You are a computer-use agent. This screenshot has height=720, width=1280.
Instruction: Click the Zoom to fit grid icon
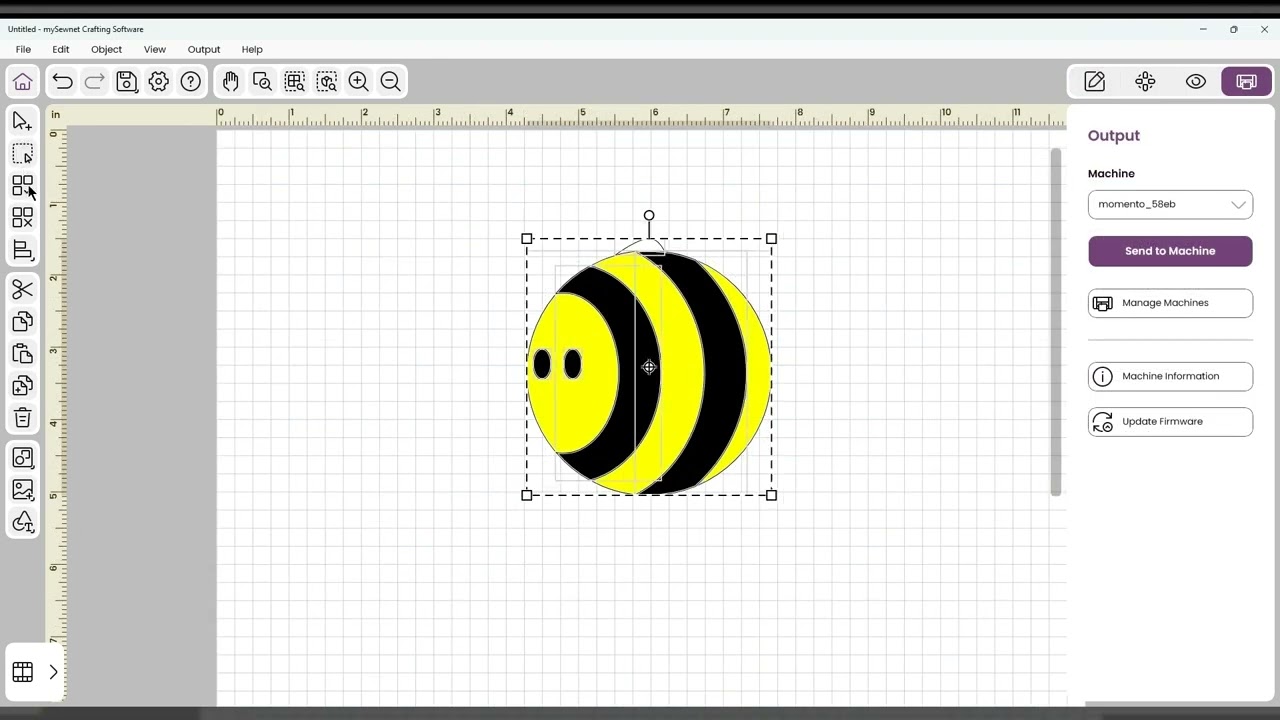tap(295, 82)
